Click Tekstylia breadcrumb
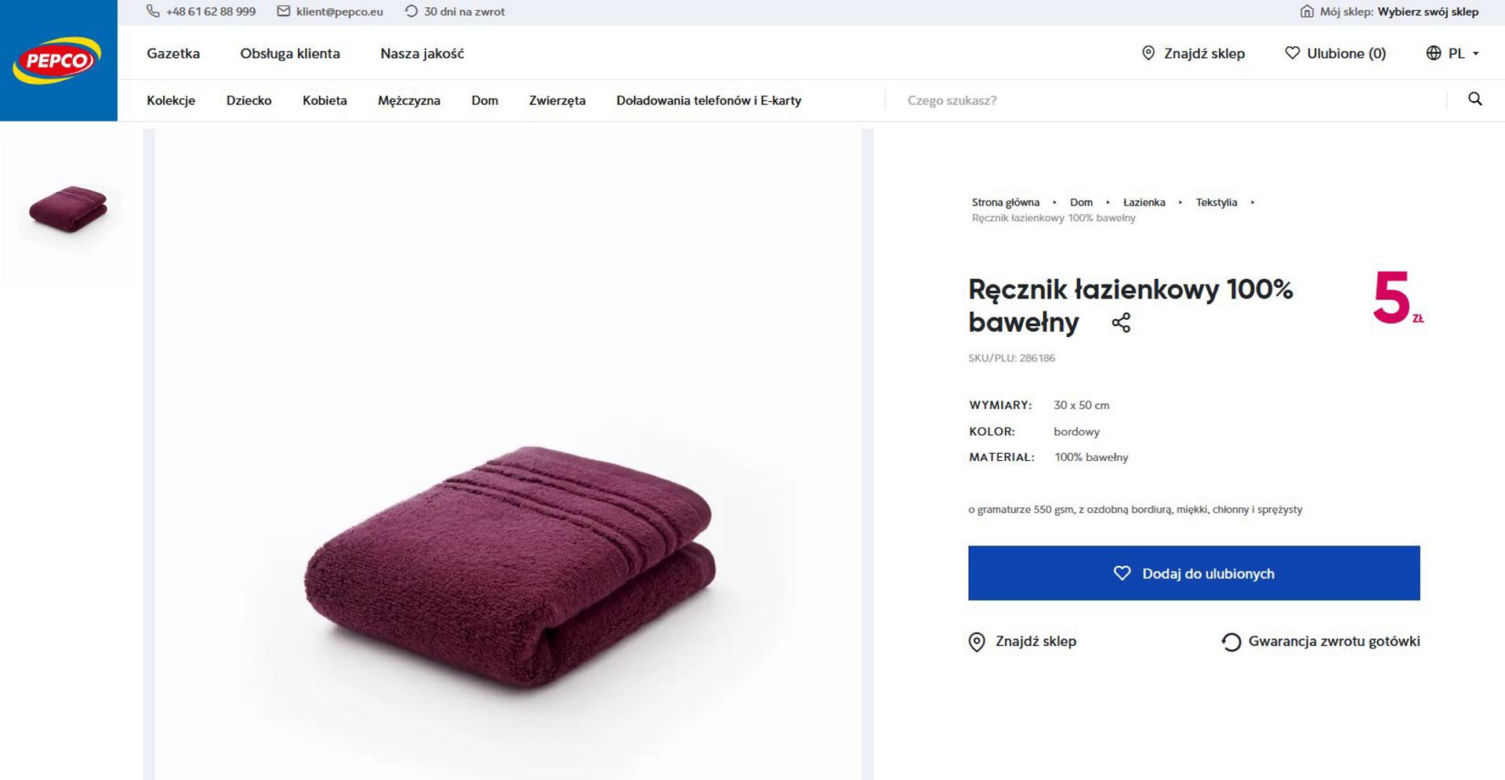Screen dimensions: 1505x780 [x=1216, y=202]
